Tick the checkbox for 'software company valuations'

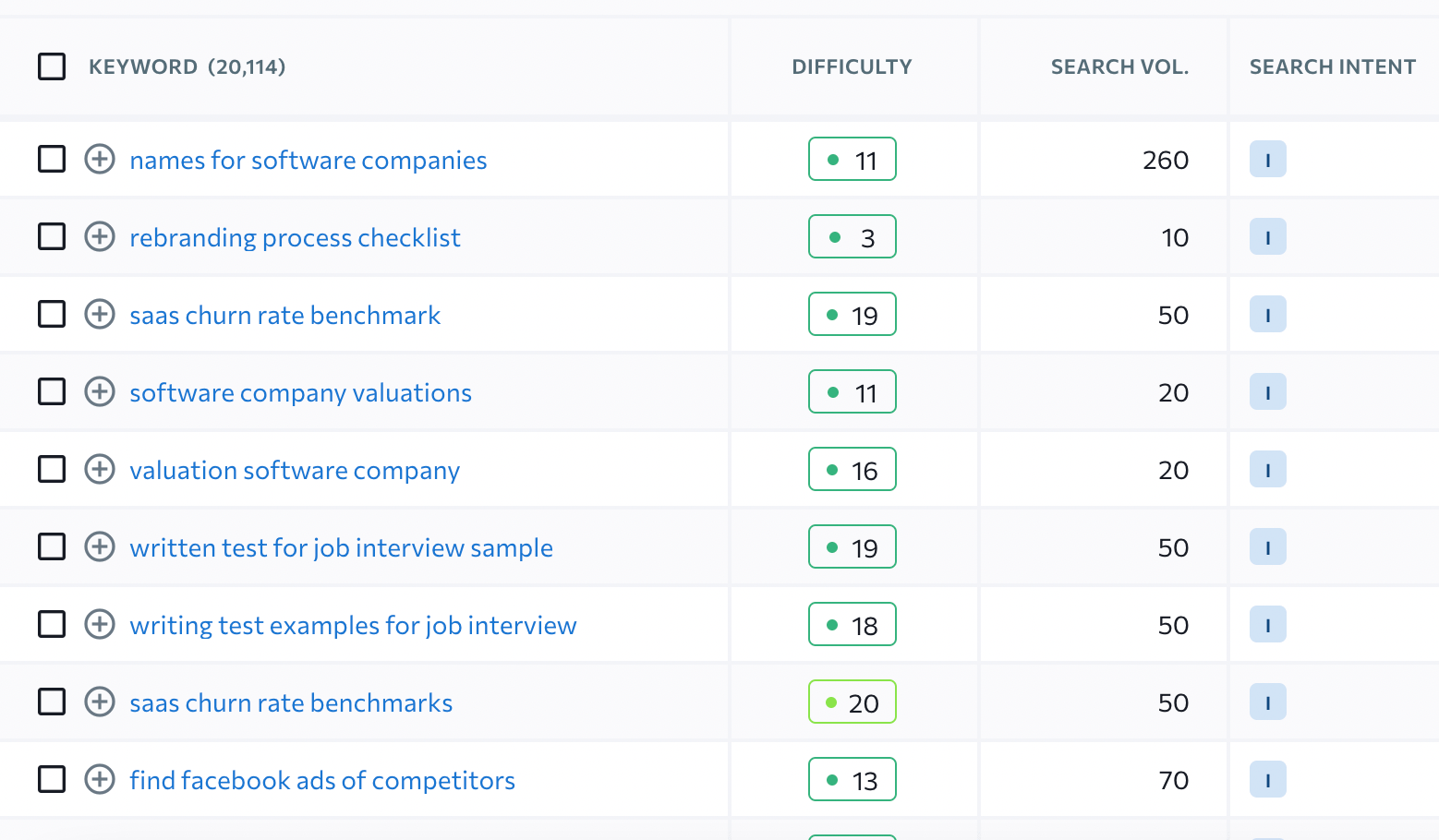[52, 391]
